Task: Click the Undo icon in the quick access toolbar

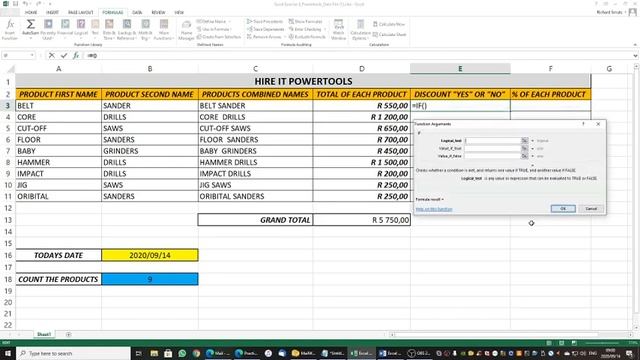Action: click(25, 4)
